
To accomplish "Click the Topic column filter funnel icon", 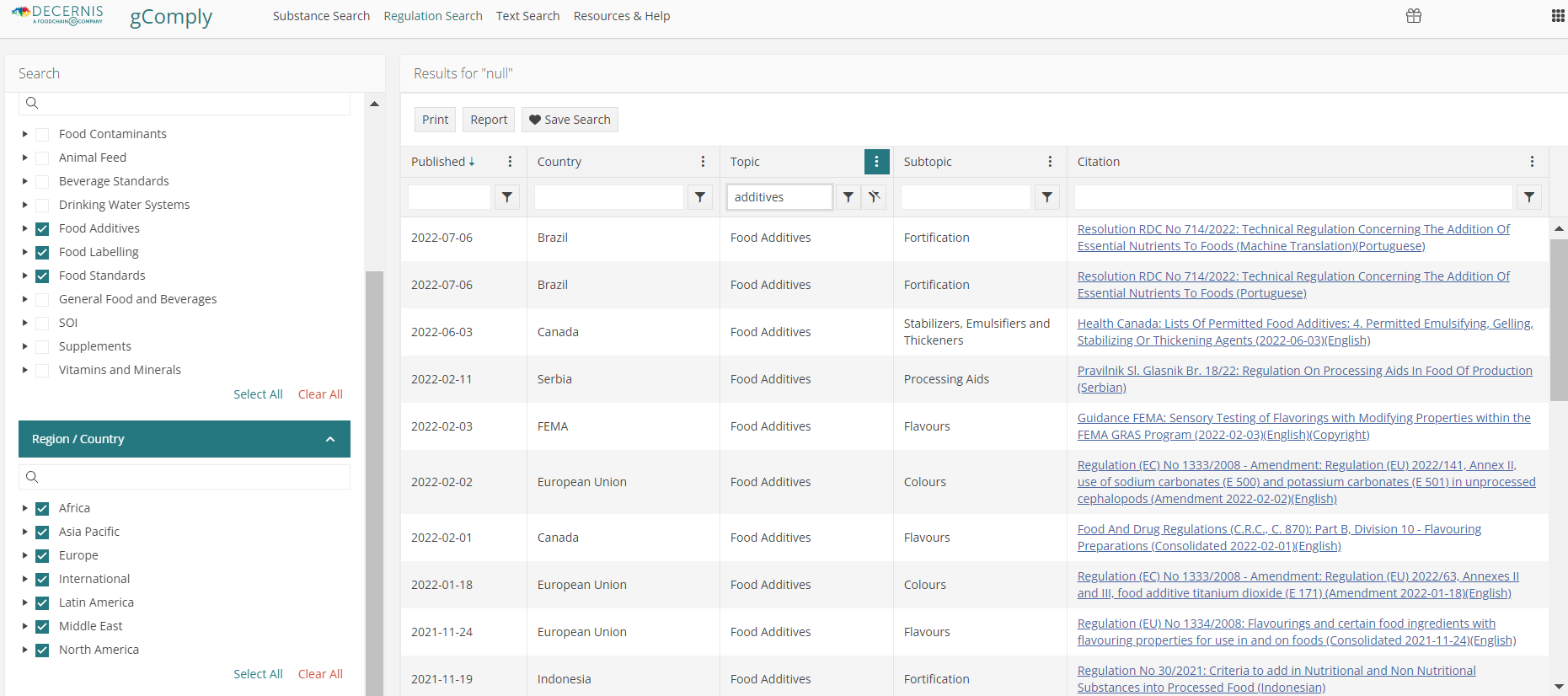I will (x=848, y=197).
